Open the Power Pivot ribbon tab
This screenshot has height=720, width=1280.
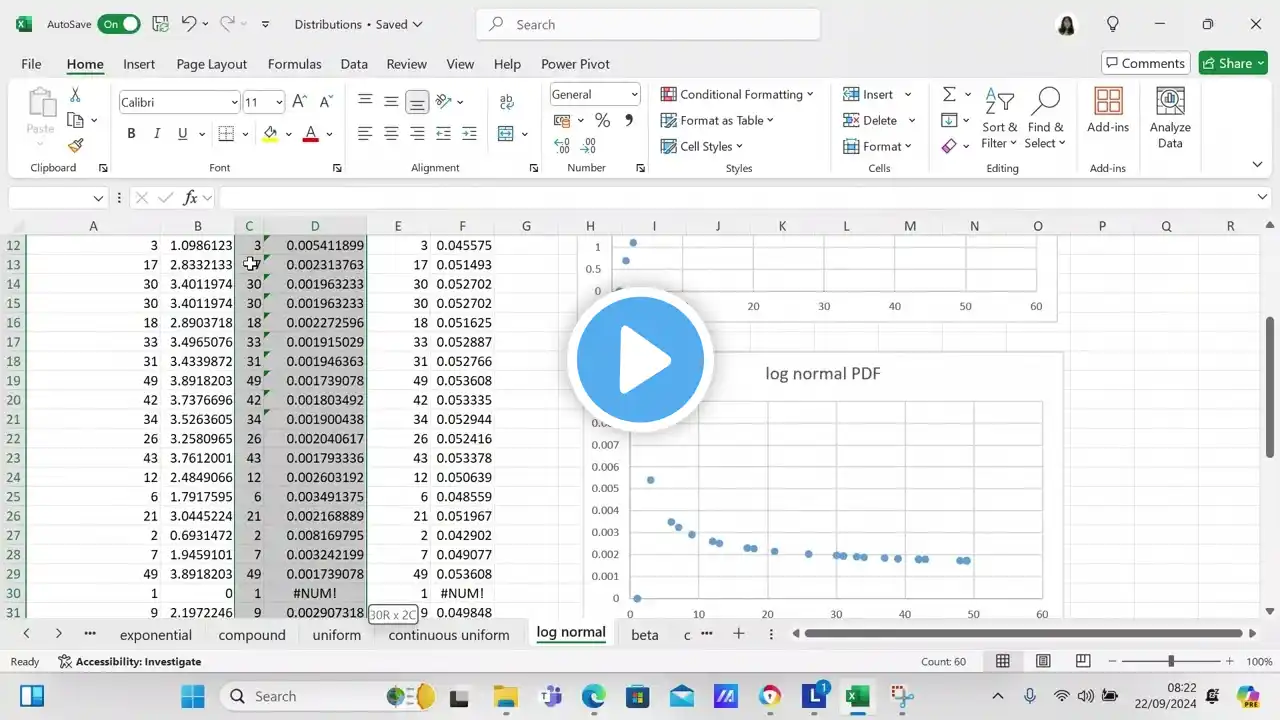click(575, 64)
